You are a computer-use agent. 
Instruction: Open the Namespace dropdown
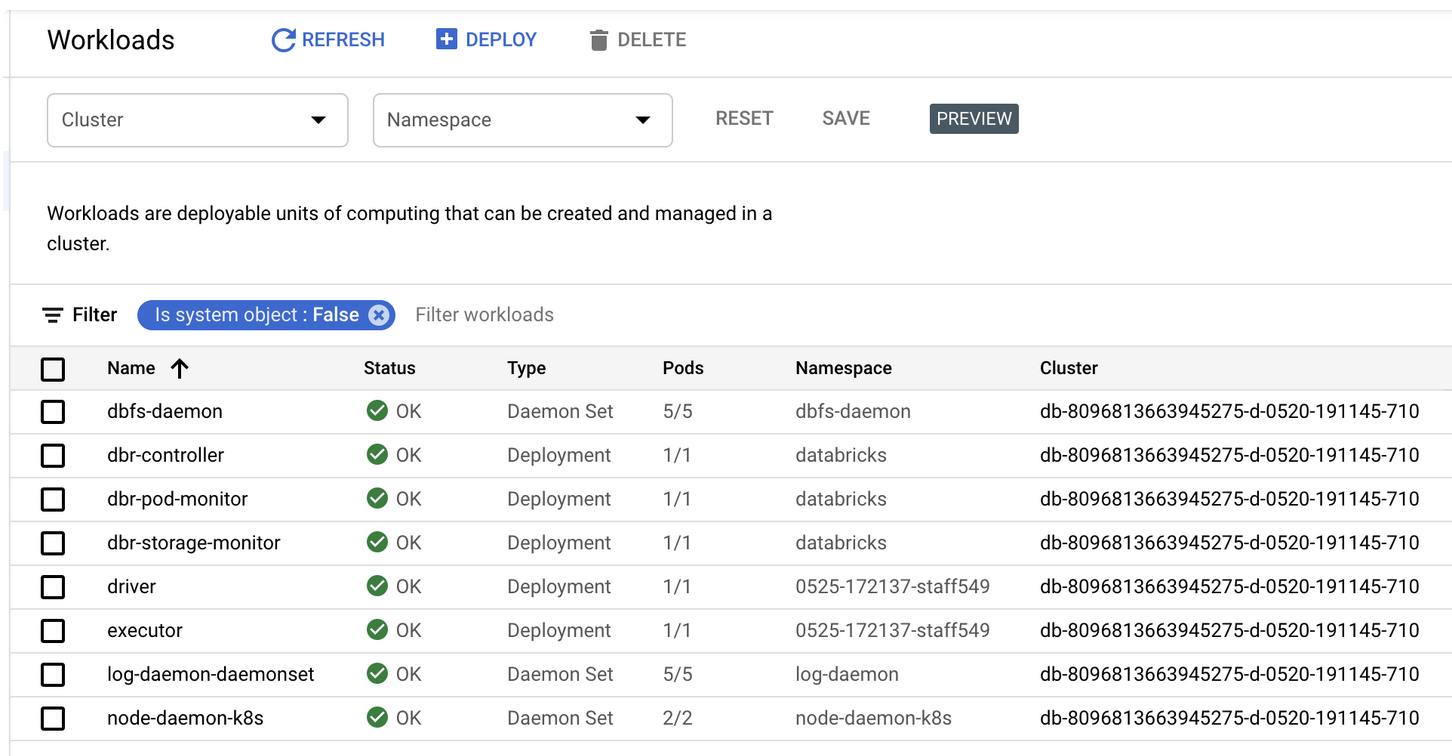coord(523,120)
